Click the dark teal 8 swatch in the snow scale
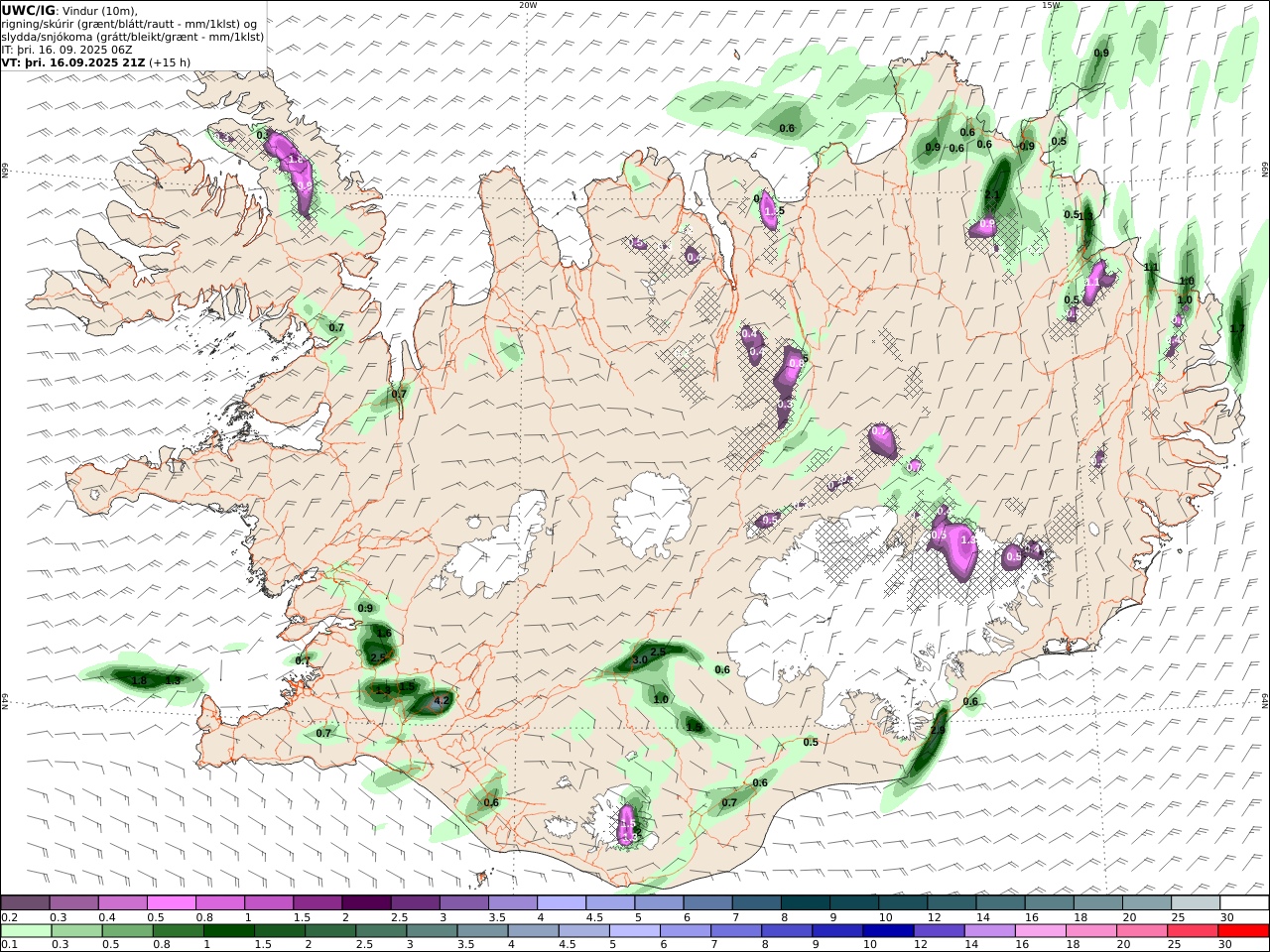Image resolution: width=1270 pixels, height=952 pixels. click(805, 903)
